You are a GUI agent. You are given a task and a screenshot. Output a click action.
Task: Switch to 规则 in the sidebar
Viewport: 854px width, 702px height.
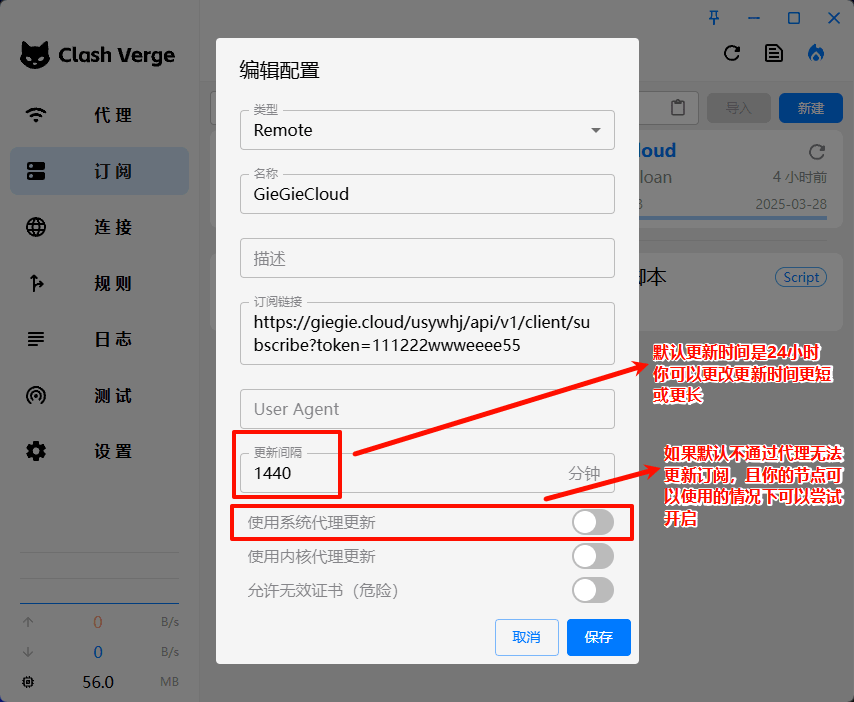[99, 283]
